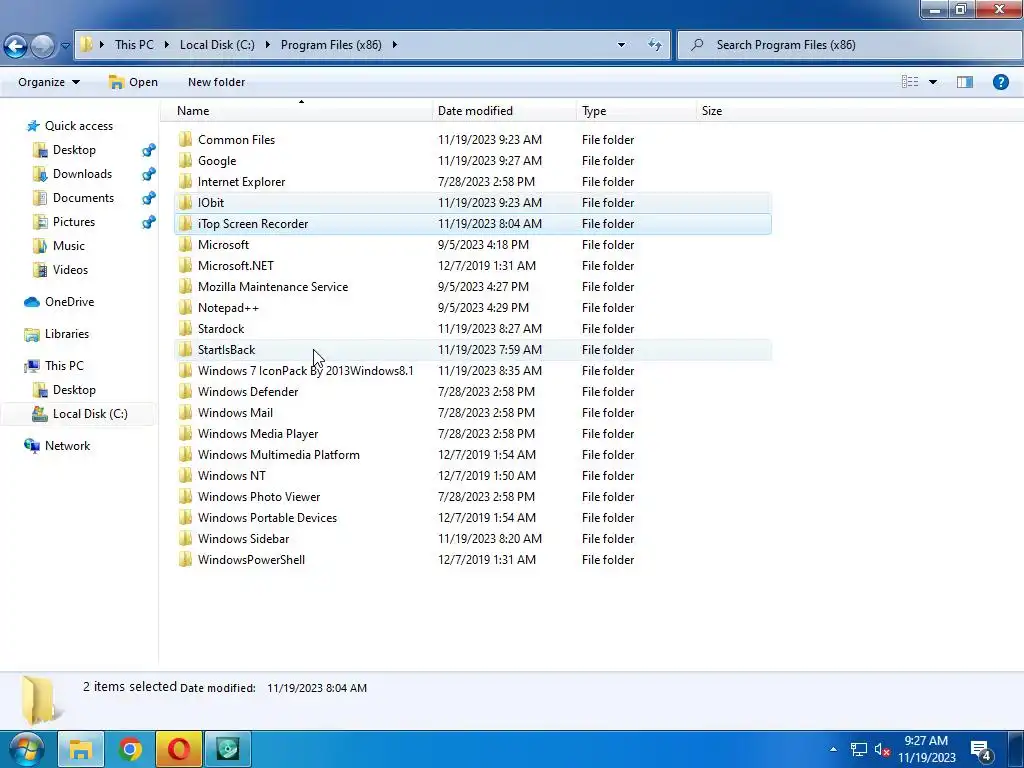Open the recent locations dropdown arrow
This screenshot has width=1024, height=768.
[x=65, y=46]
